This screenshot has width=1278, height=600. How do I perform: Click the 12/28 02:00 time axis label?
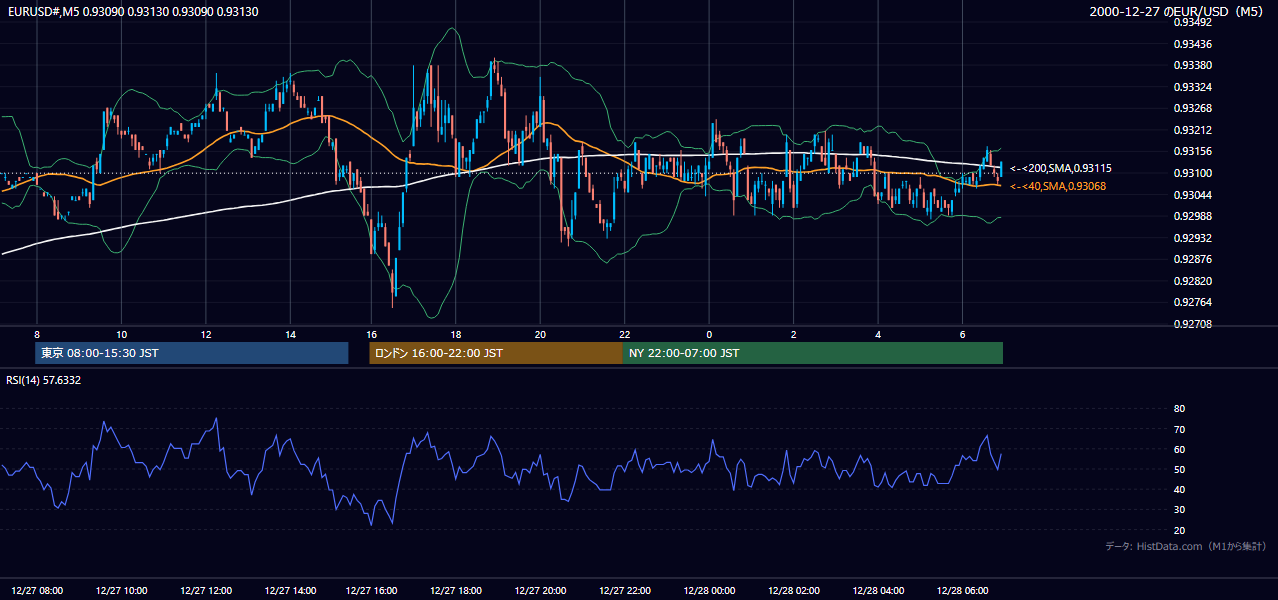793,590
